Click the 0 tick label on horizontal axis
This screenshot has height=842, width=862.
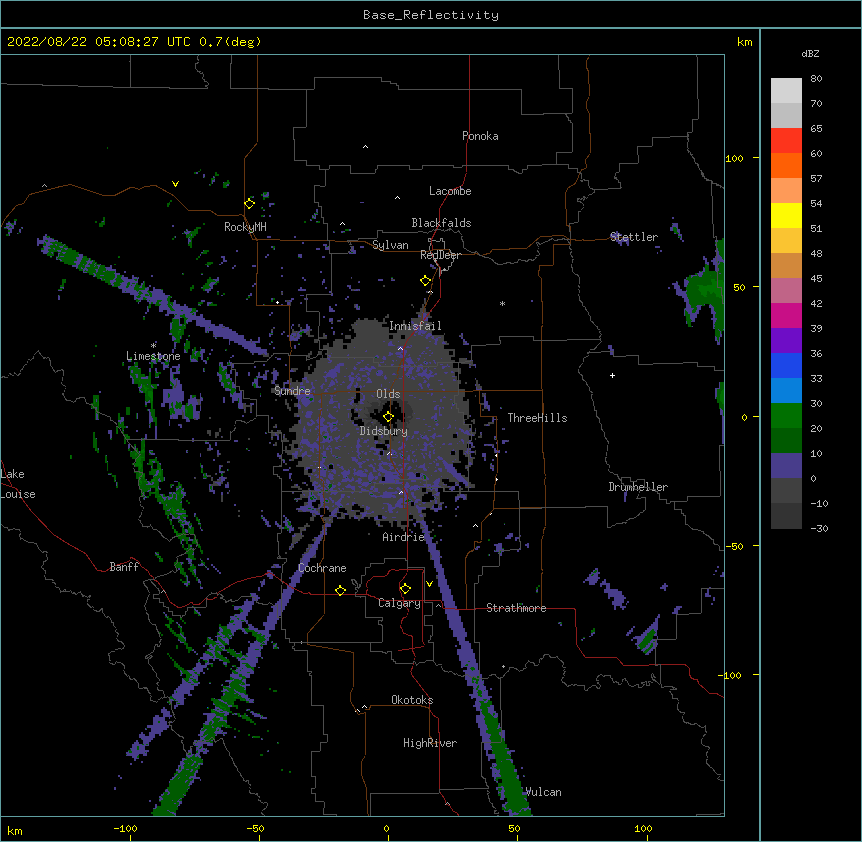(386, 829)
